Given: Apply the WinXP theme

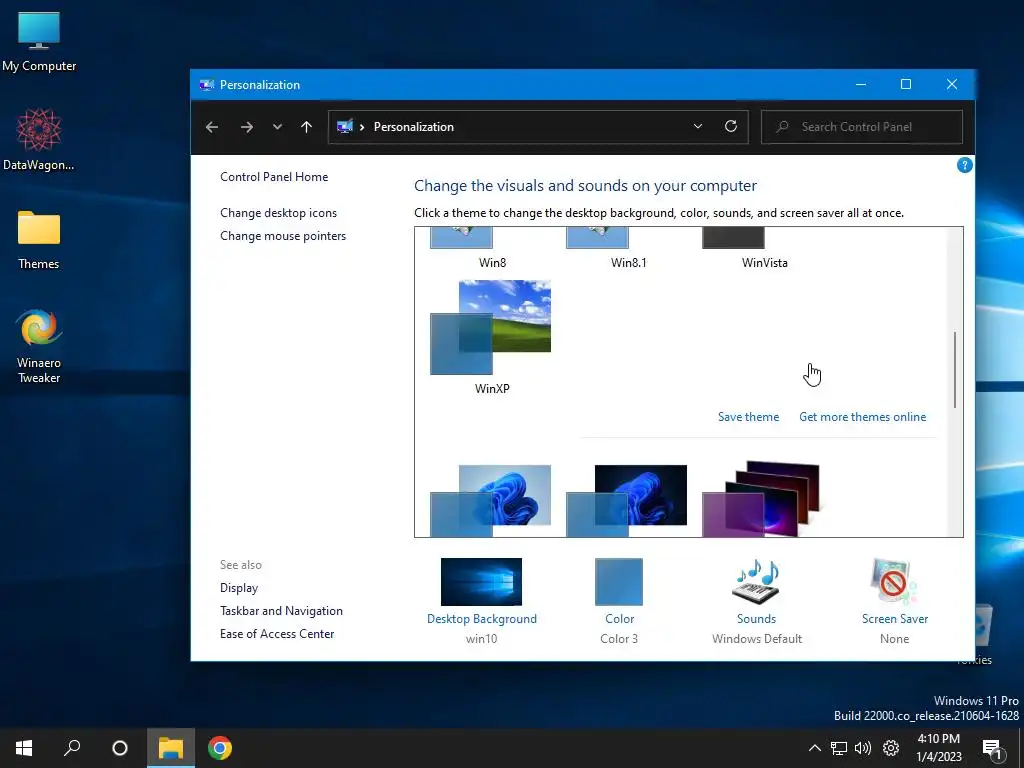Looking at the screenshot, I should (491, 337).
